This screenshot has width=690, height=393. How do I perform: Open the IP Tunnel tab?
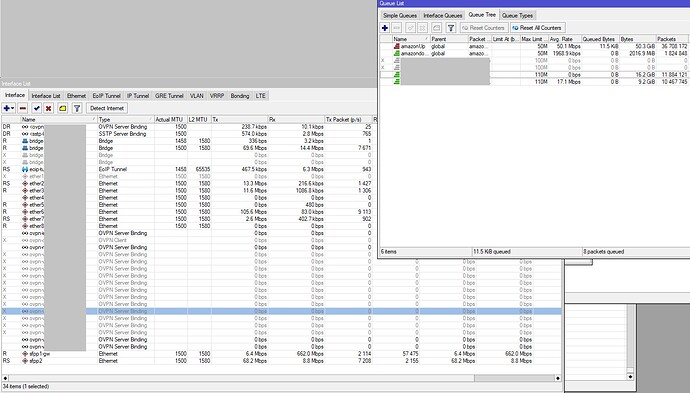point(138,96)
